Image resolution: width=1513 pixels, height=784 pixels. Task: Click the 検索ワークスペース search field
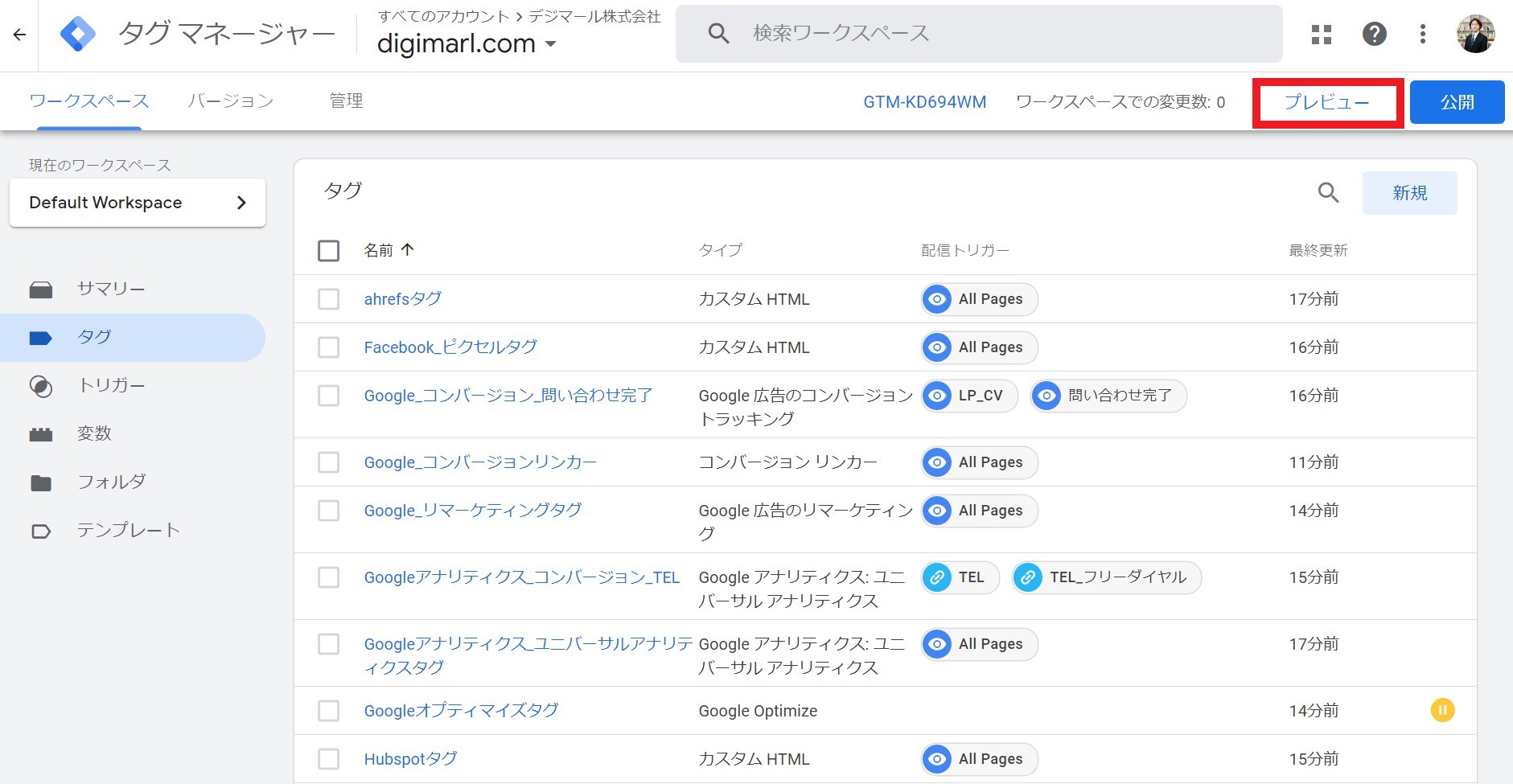[979, 34]
